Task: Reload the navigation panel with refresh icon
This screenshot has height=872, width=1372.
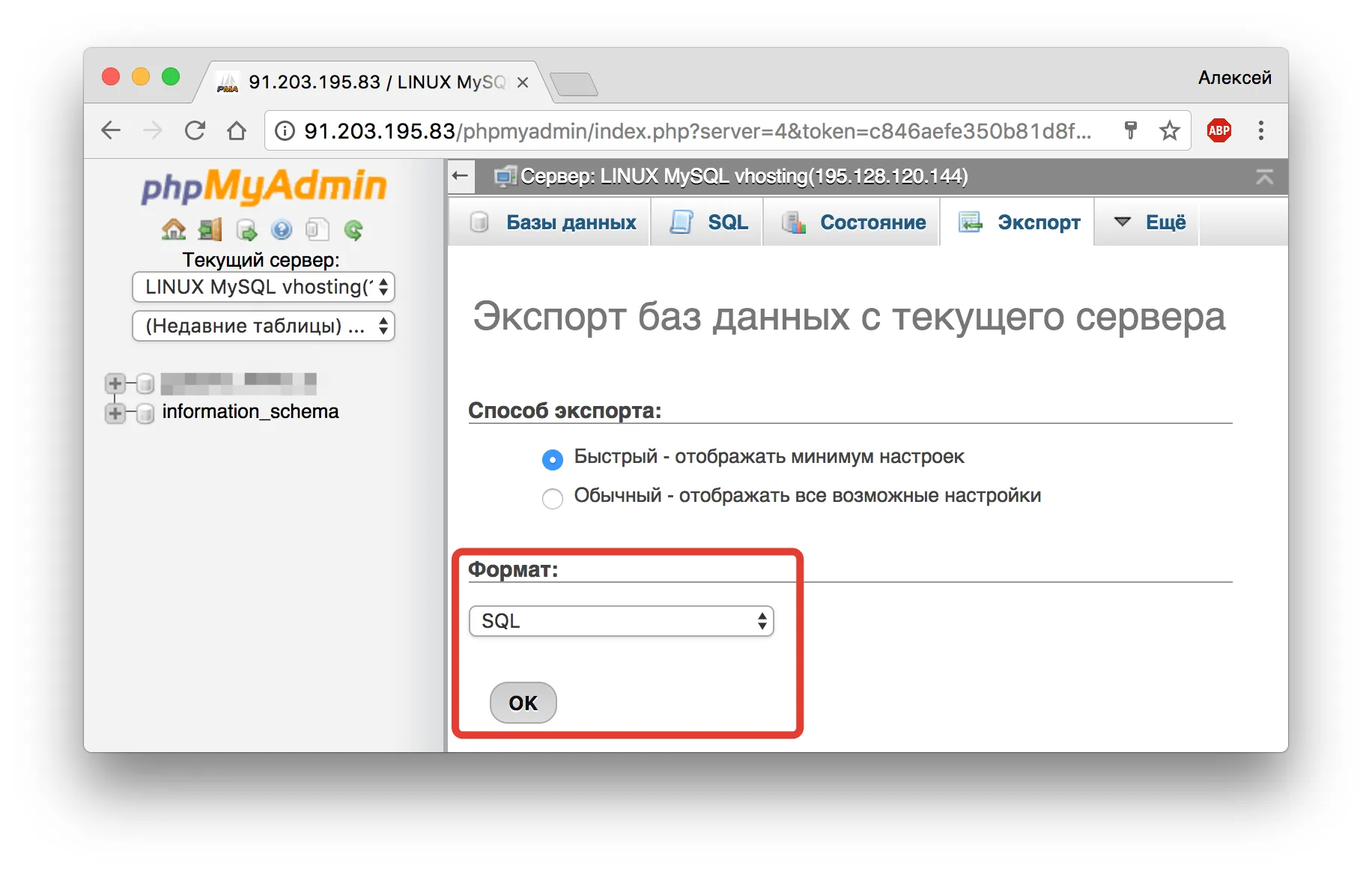Action: pos(353,230)
